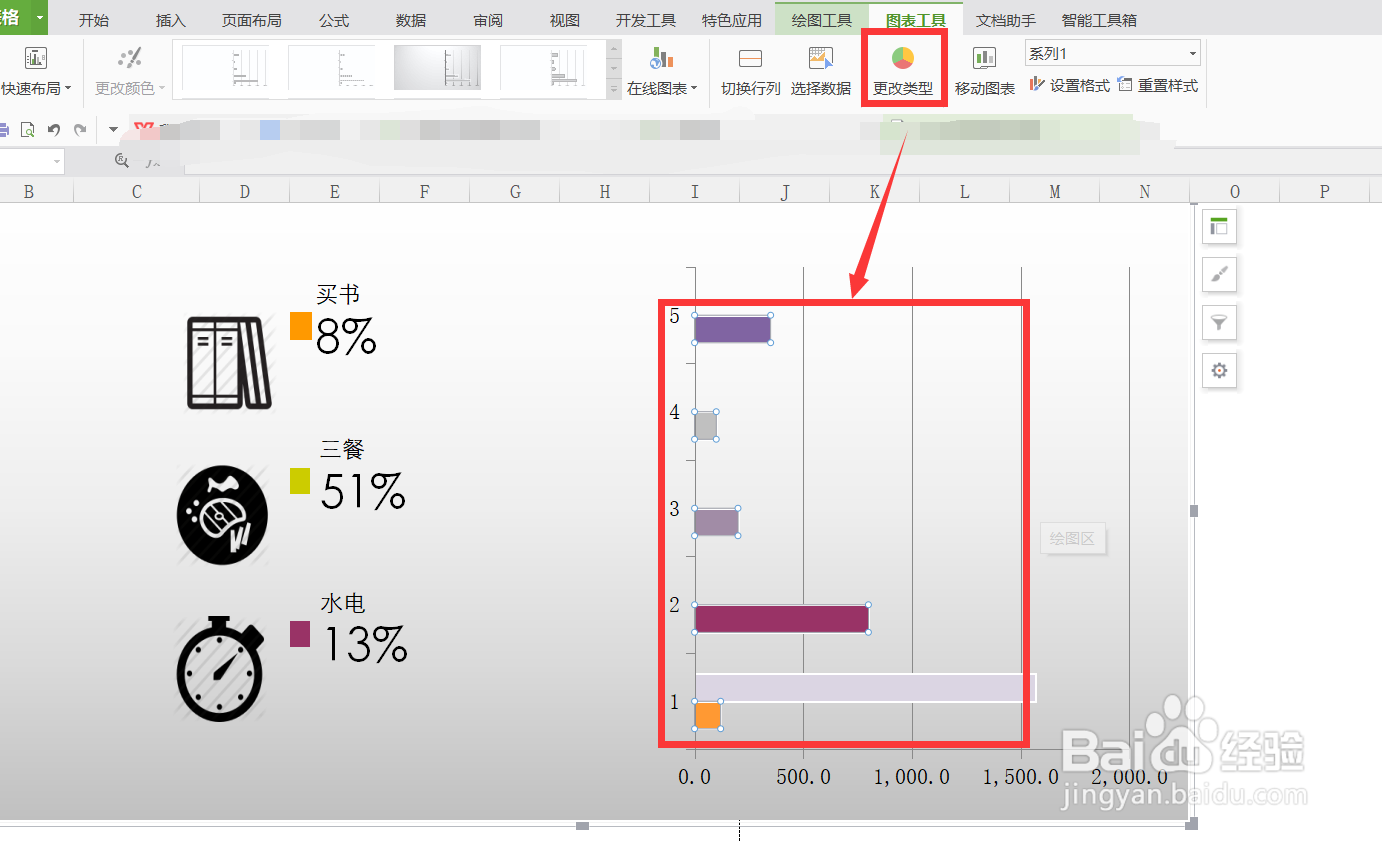Open the WPS application menu dropdown arrow
The height and width of the screenshot is (842, 1382).
point(39,17)
